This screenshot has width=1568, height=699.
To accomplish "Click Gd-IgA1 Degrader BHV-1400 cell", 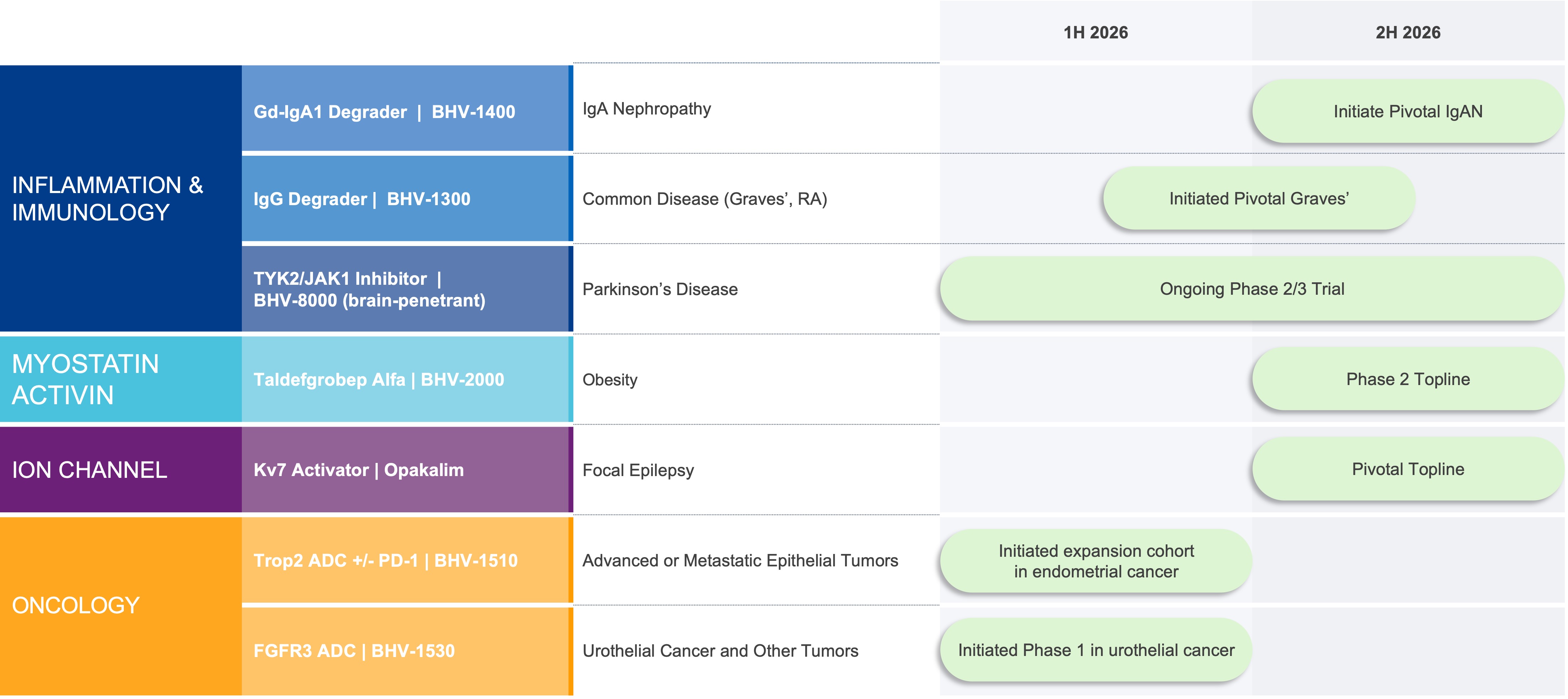I will coord(407,108).
